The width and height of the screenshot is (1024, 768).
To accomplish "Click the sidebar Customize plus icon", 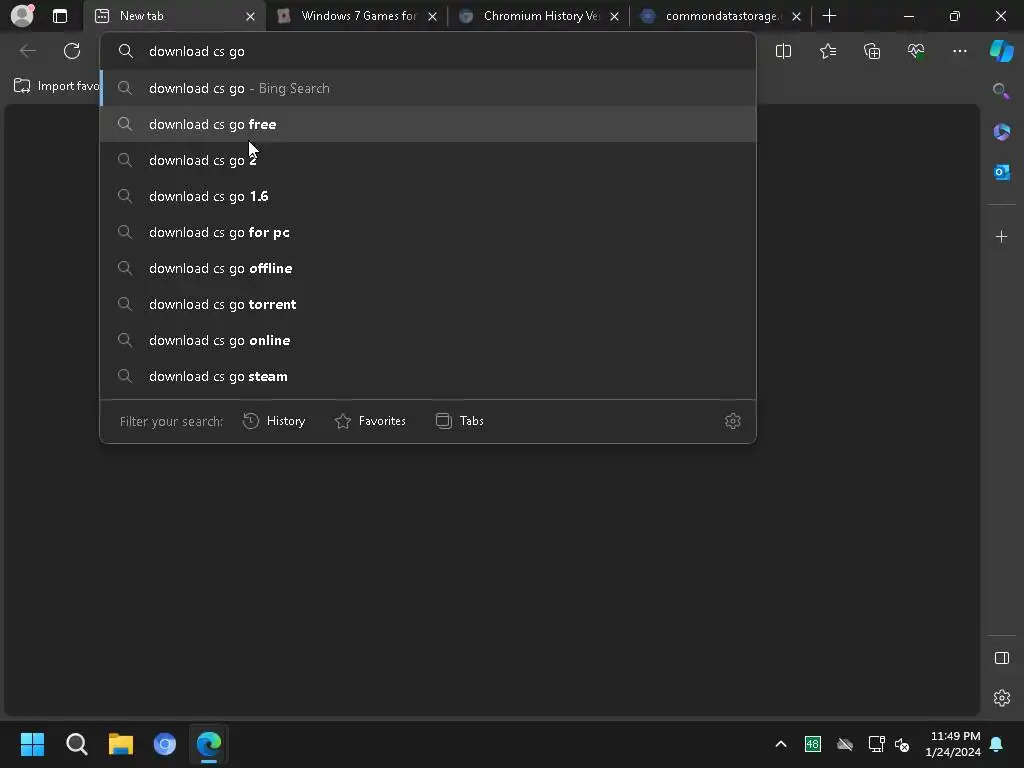I will tap(1001, 236).
